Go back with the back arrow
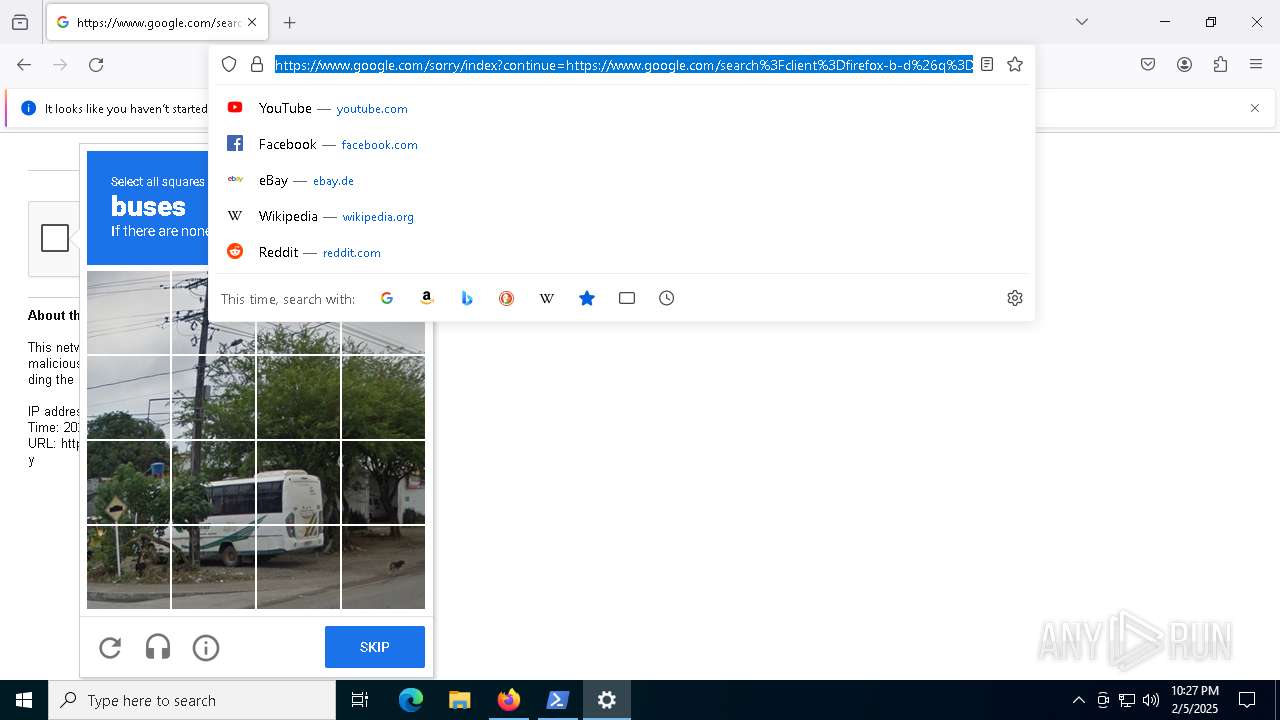Viewport: 1280px width, 720px height. coord(24,64)
